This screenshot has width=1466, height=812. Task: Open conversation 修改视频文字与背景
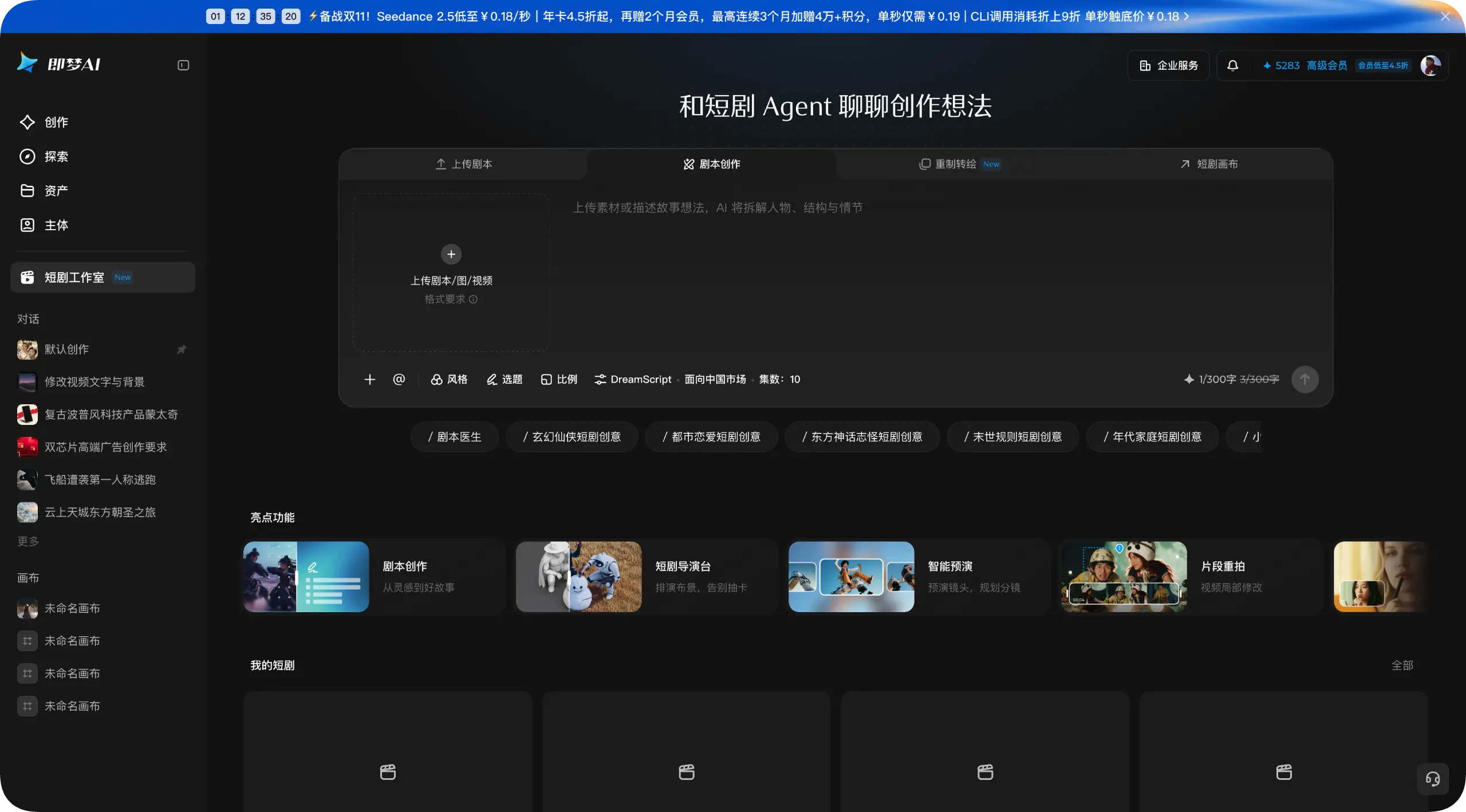point(103,382)
